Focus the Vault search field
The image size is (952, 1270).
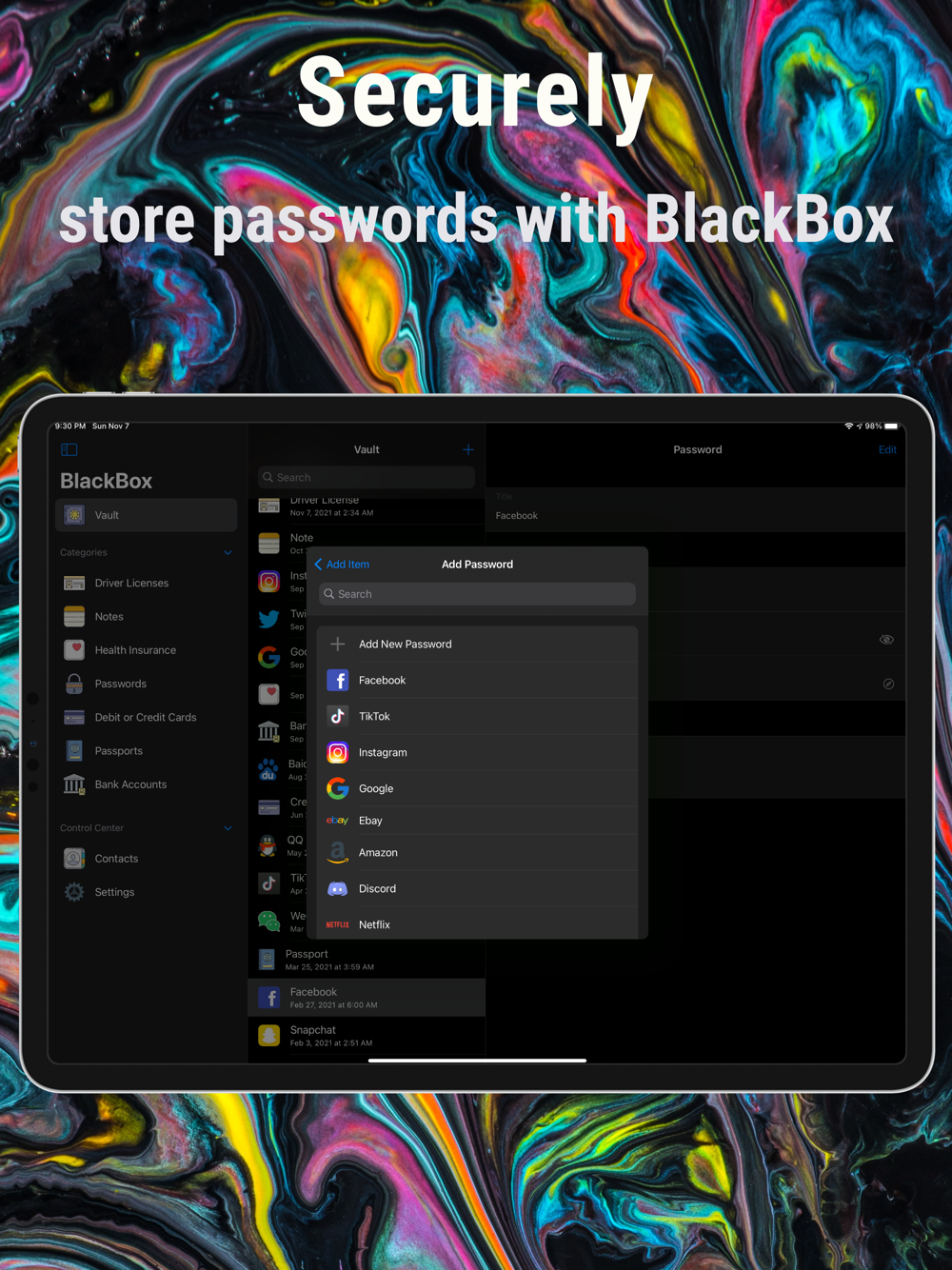coord(367,477)
